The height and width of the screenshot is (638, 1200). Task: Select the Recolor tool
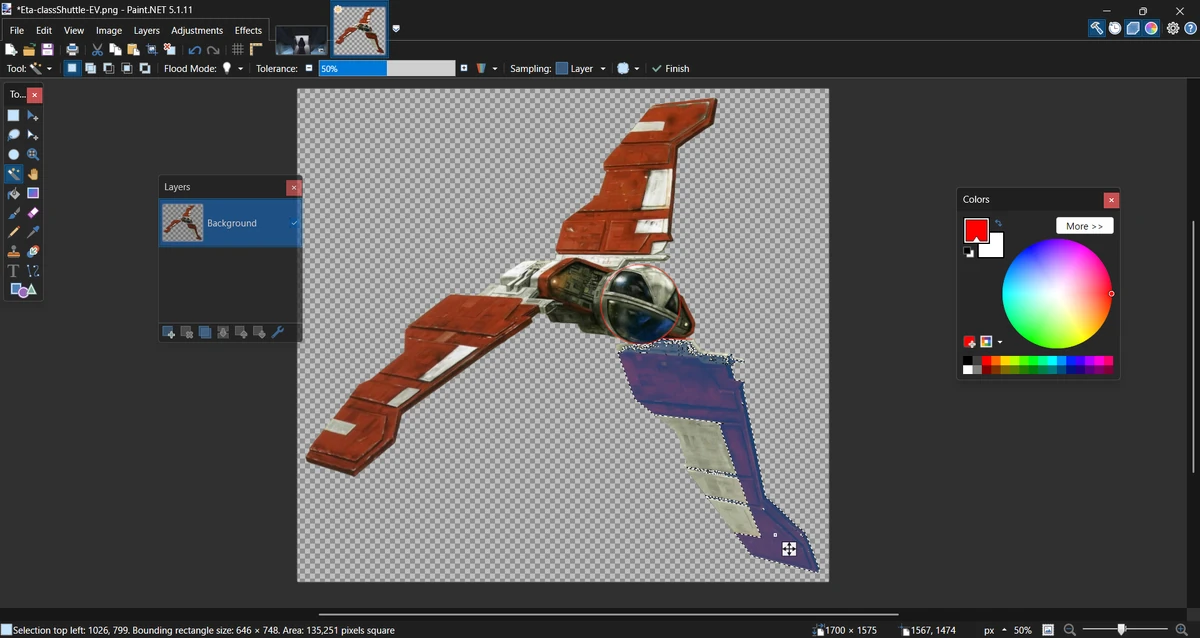click(33, 252)
